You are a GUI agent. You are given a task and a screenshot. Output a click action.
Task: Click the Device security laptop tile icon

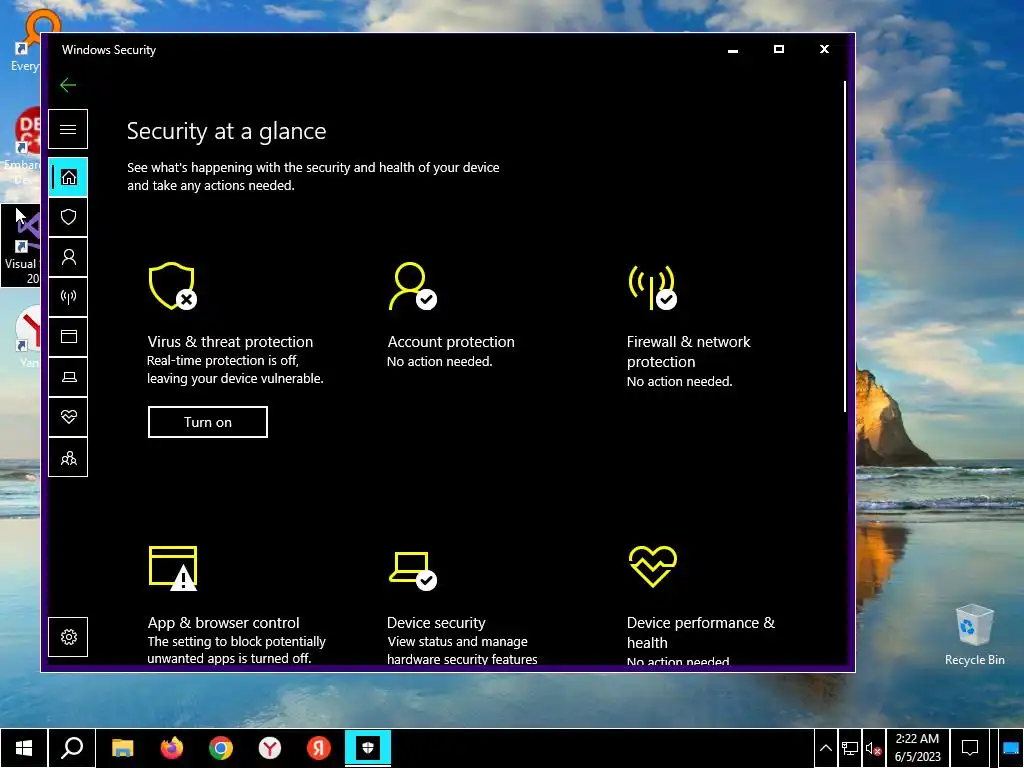413,571
